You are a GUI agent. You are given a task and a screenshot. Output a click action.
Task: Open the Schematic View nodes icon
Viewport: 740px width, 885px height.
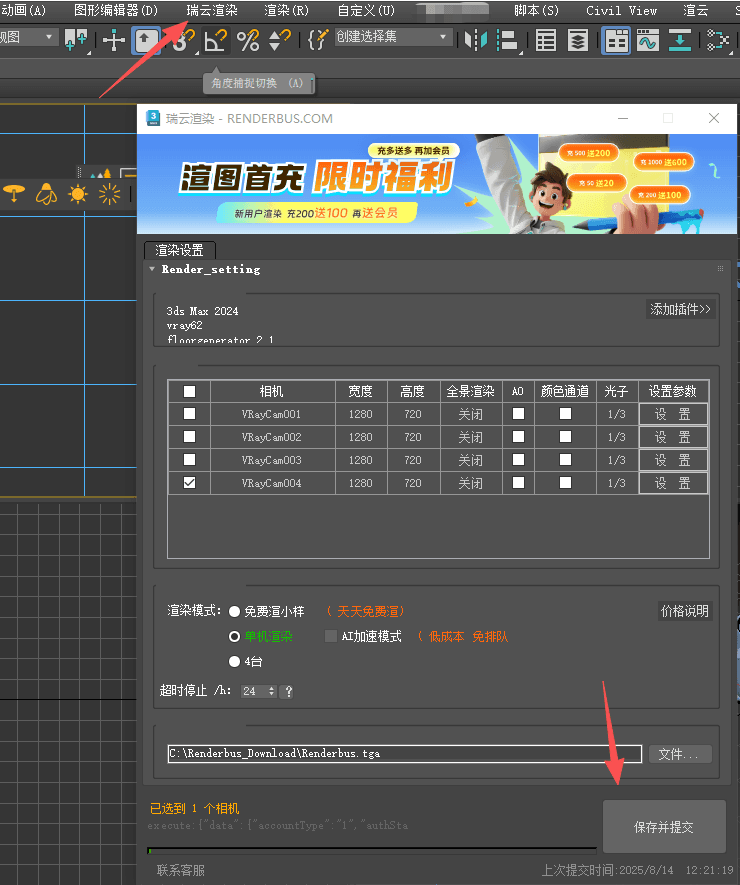717,40
